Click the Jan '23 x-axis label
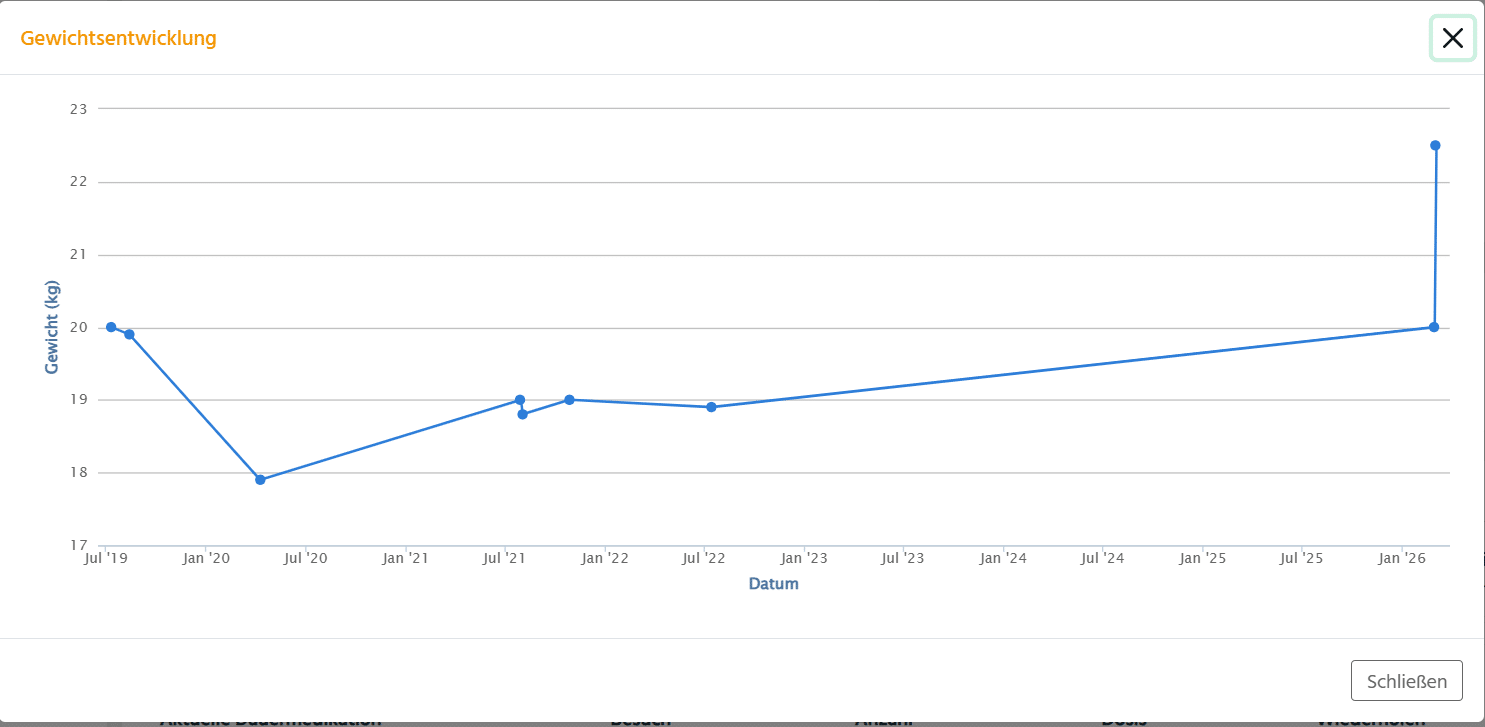Screen dimensions: 1485x727 click(x=804, y=559)
